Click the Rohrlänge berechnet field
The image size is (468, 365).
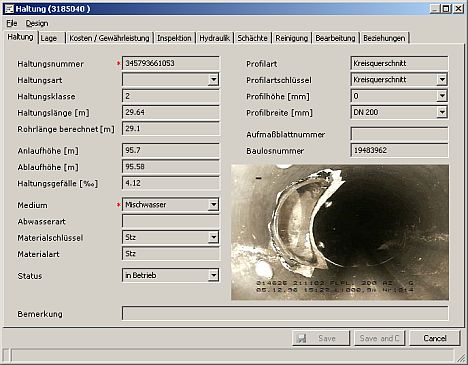(171, 129)
